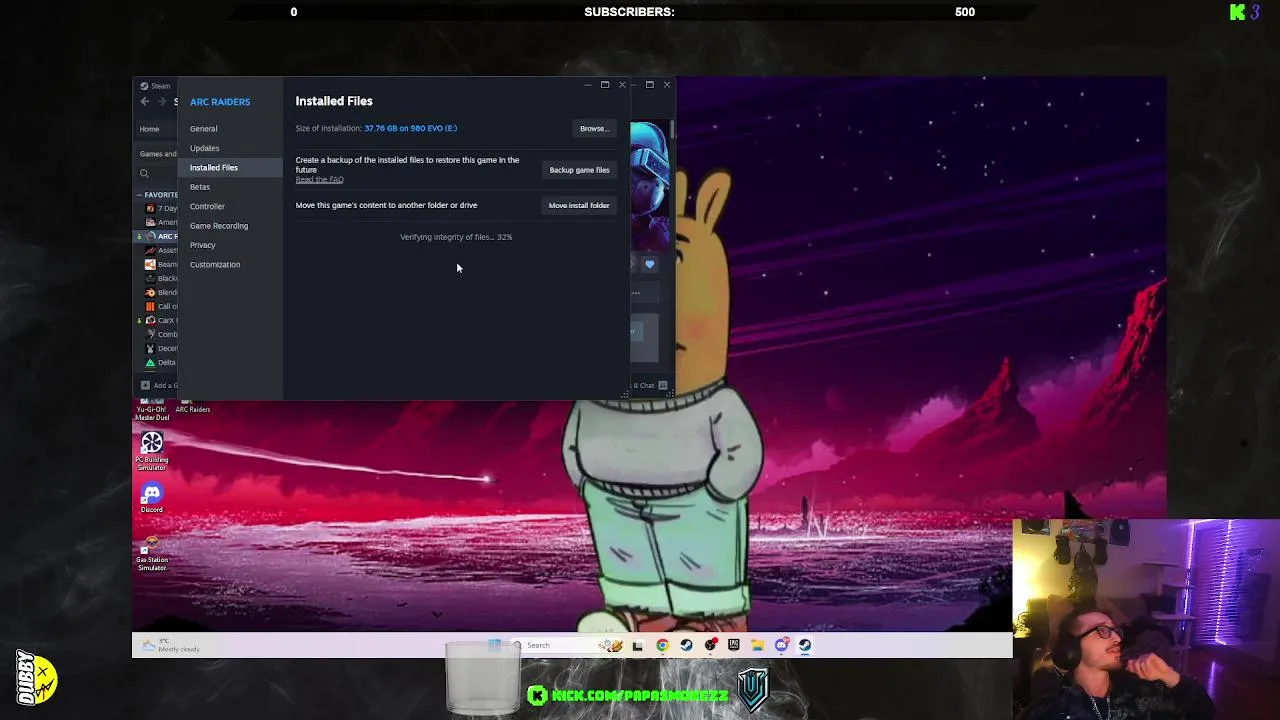1280x720 pixels.
Task: Toggle the blue heart favorite icon
Action: click(x=649, y=264)
